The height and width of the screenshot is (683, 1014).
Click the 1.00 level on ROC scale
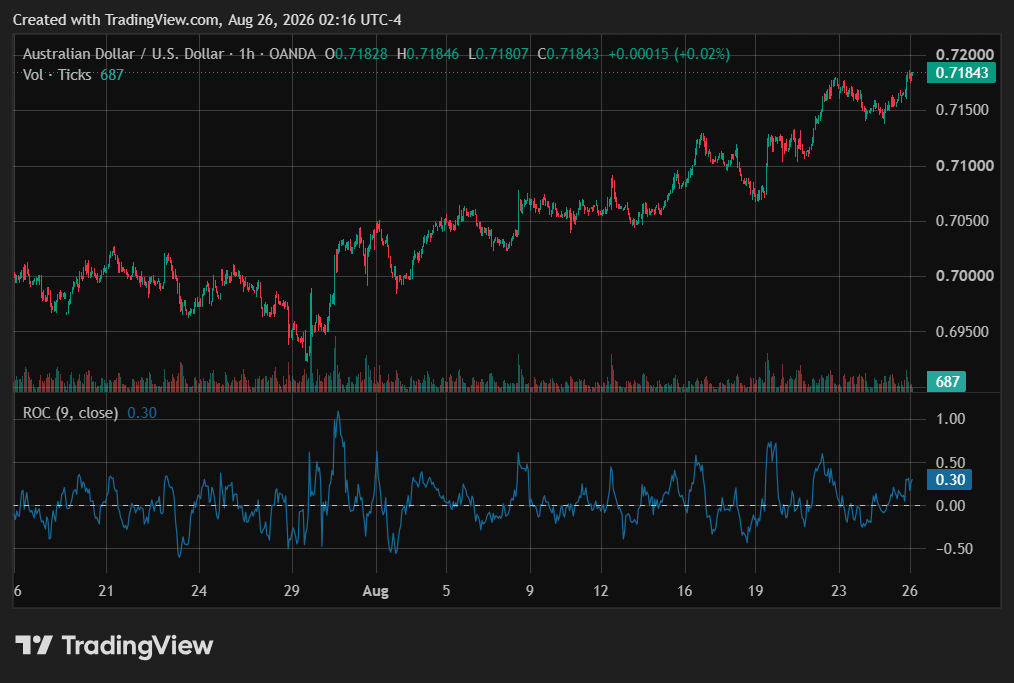[950, 419]
